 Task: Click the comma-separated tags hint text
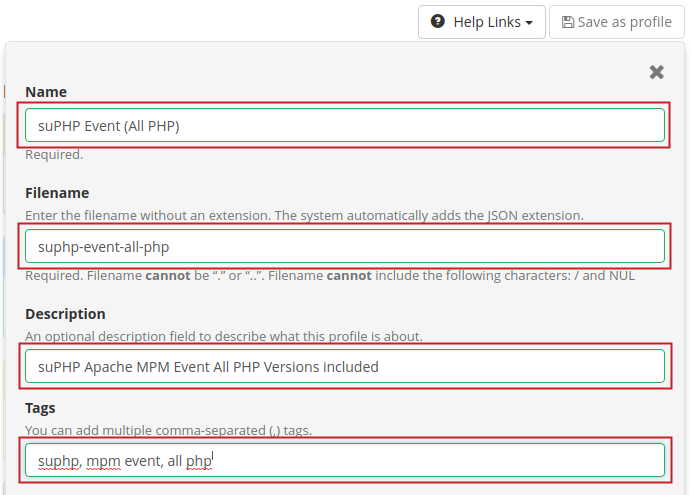click(x=168, y=430)
